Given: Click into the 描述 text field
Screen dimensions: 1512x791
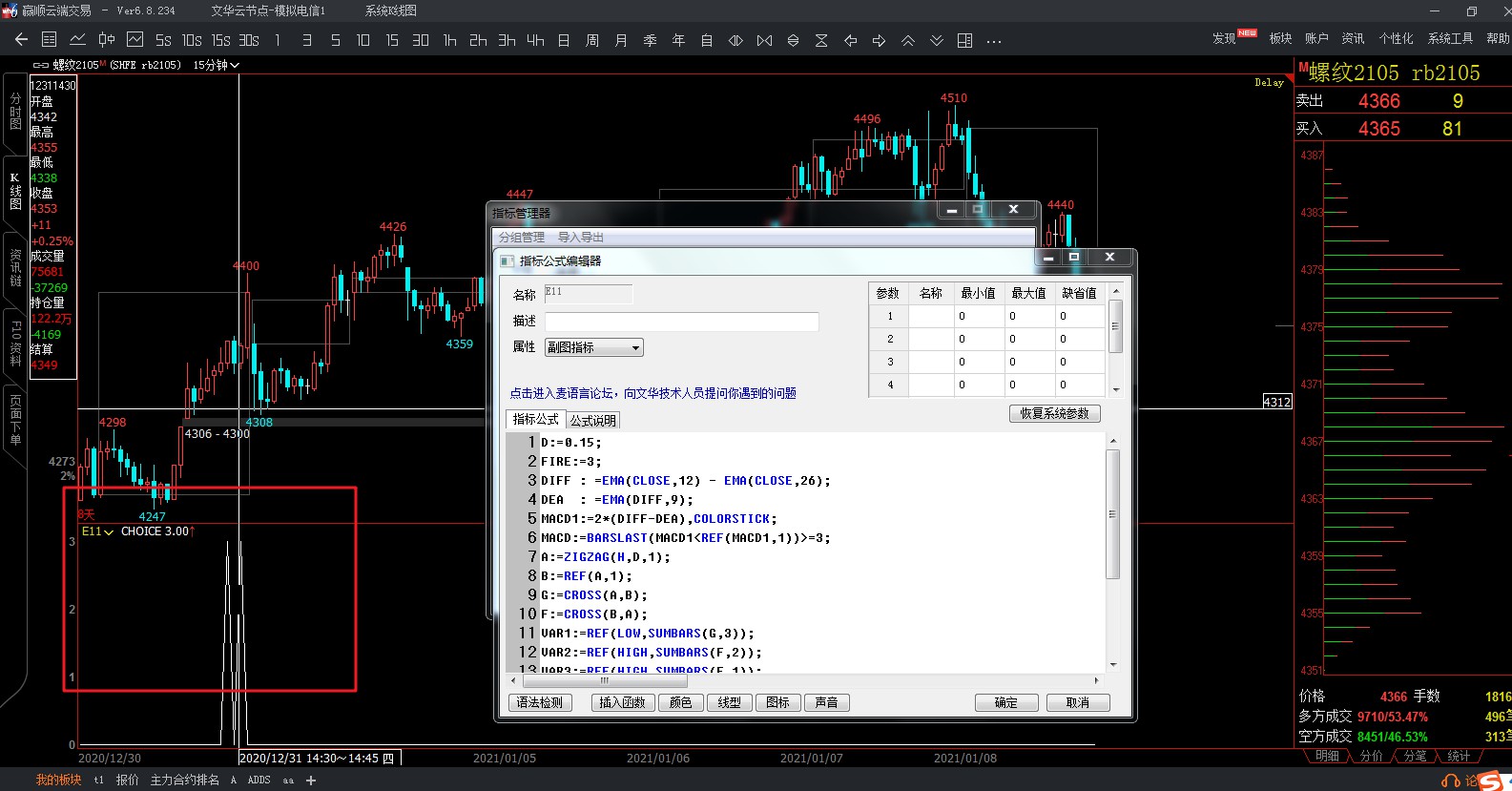Looking at the screenshot, I should pos(681,322).
